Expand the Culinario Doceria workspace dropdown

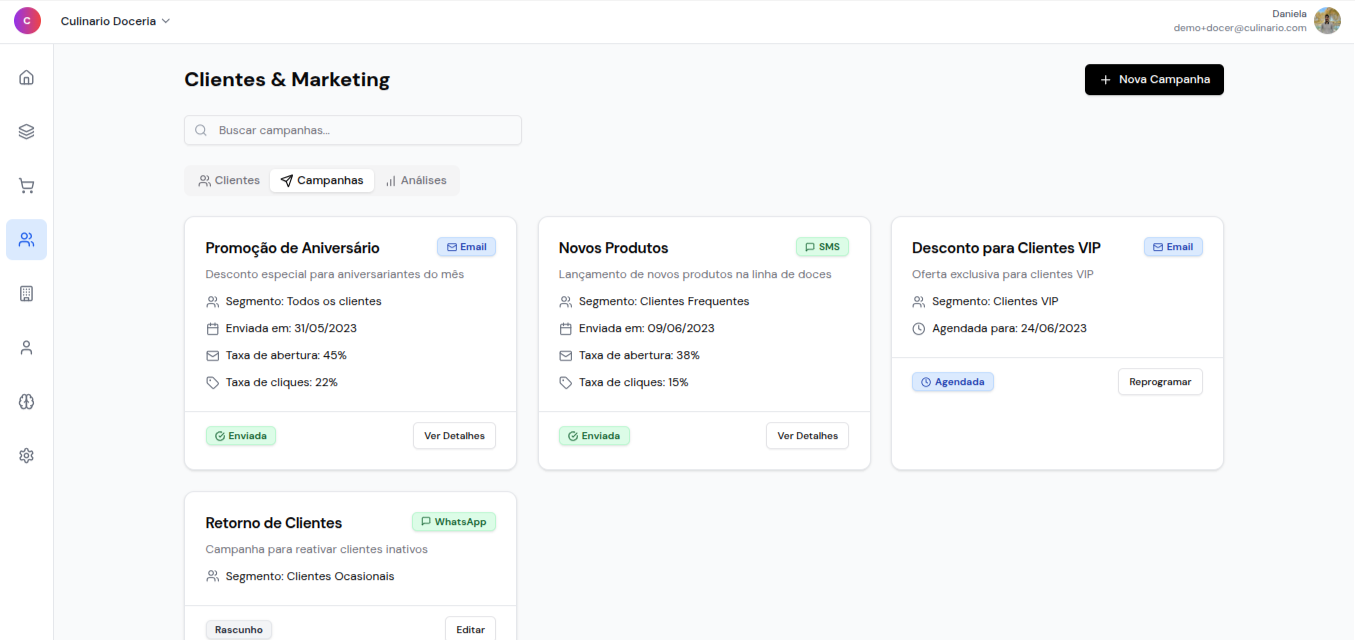pyautogui.click(x=115, y=21)
